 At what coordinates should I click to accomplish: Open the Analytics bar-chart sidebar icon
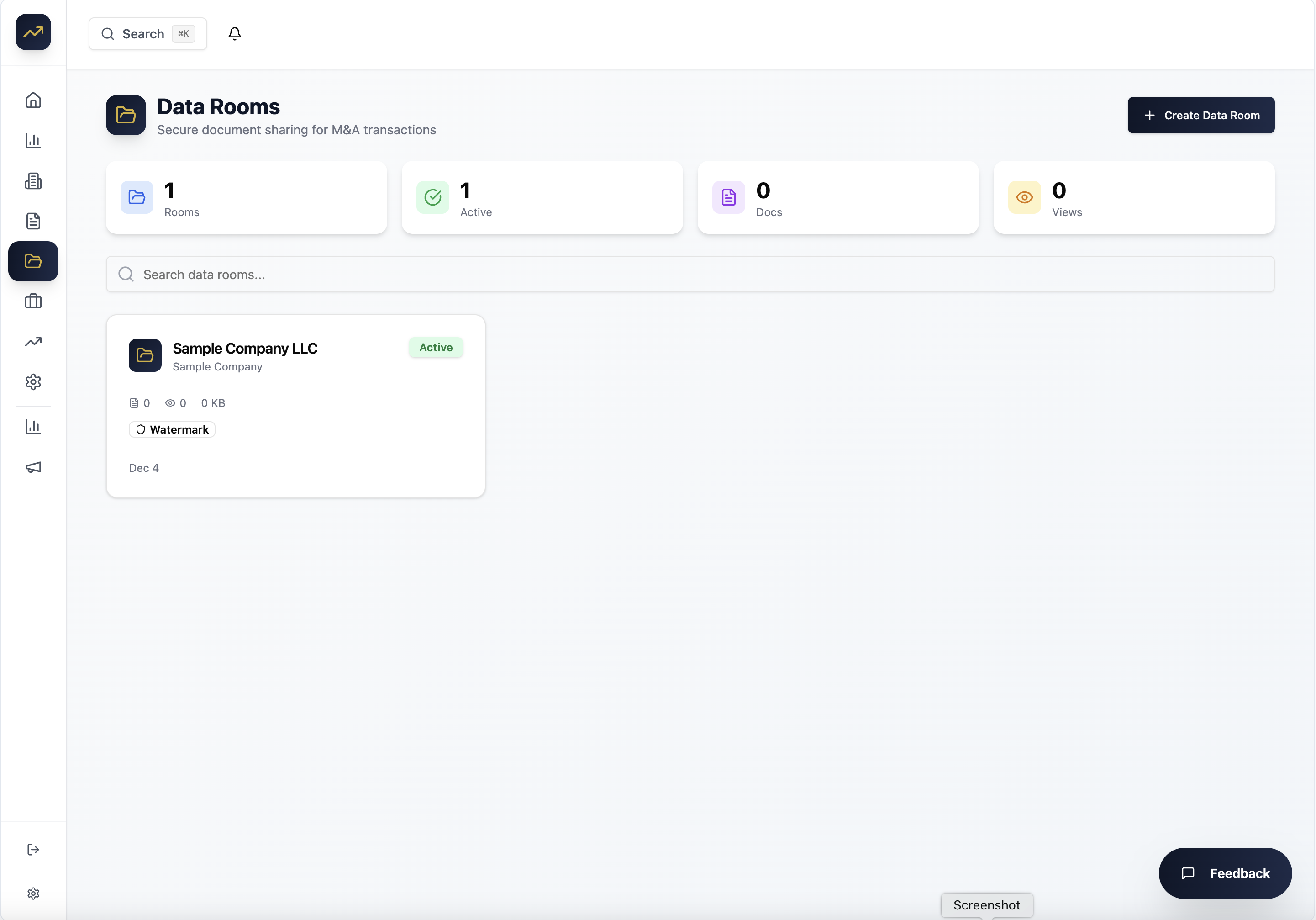(33, 141)
